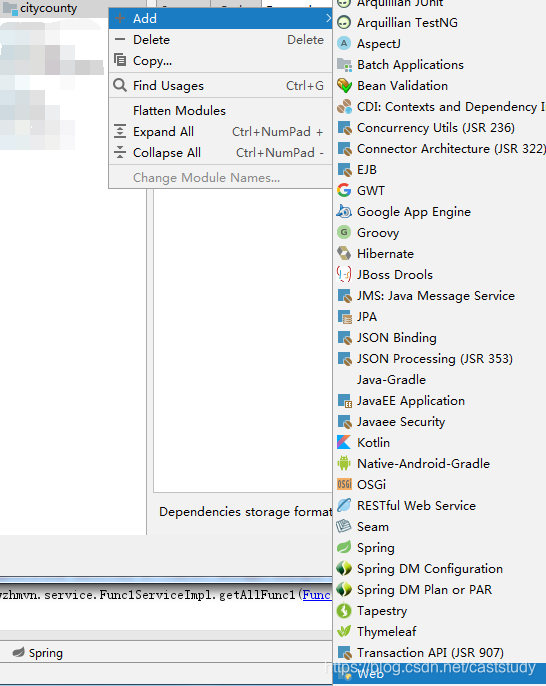
Task: Click the Google App Engine icon
Action: pyautogui.click(x=344, y=212)
